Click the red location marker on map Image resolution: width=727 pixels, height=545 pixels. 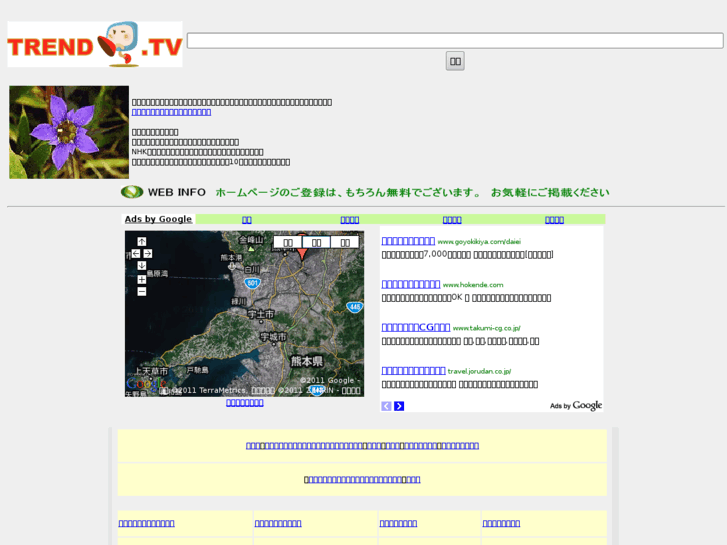pos(302,254)
